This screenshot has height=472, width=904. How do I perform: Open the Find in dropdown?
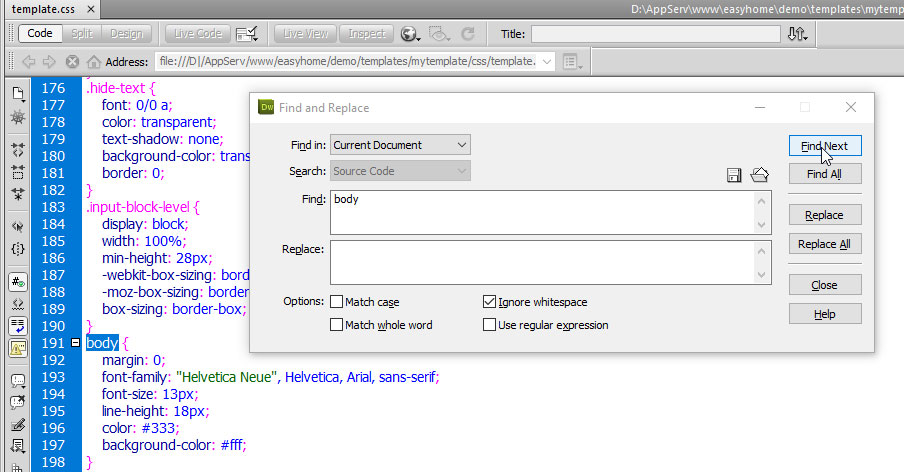400,145
